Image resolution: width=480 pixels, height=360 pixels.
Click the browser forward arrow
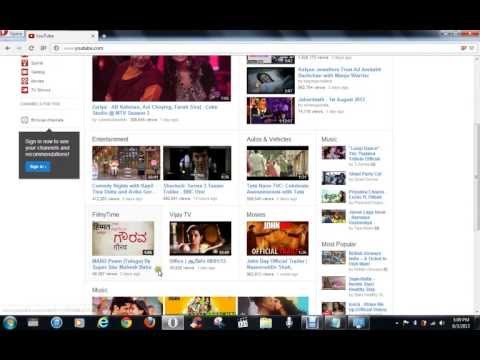tap(19, 48)
